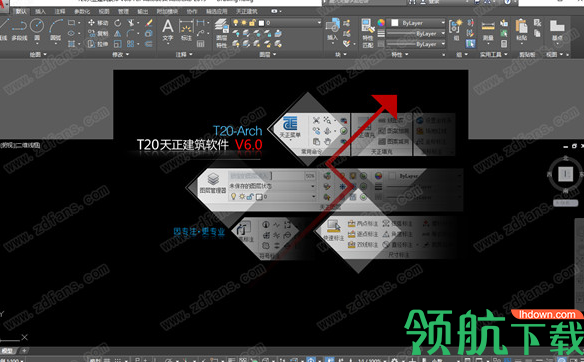Switch to the 天正建筑 ribbon tab
The width and height of the screenshot is (584, 362).
[247, 12]
